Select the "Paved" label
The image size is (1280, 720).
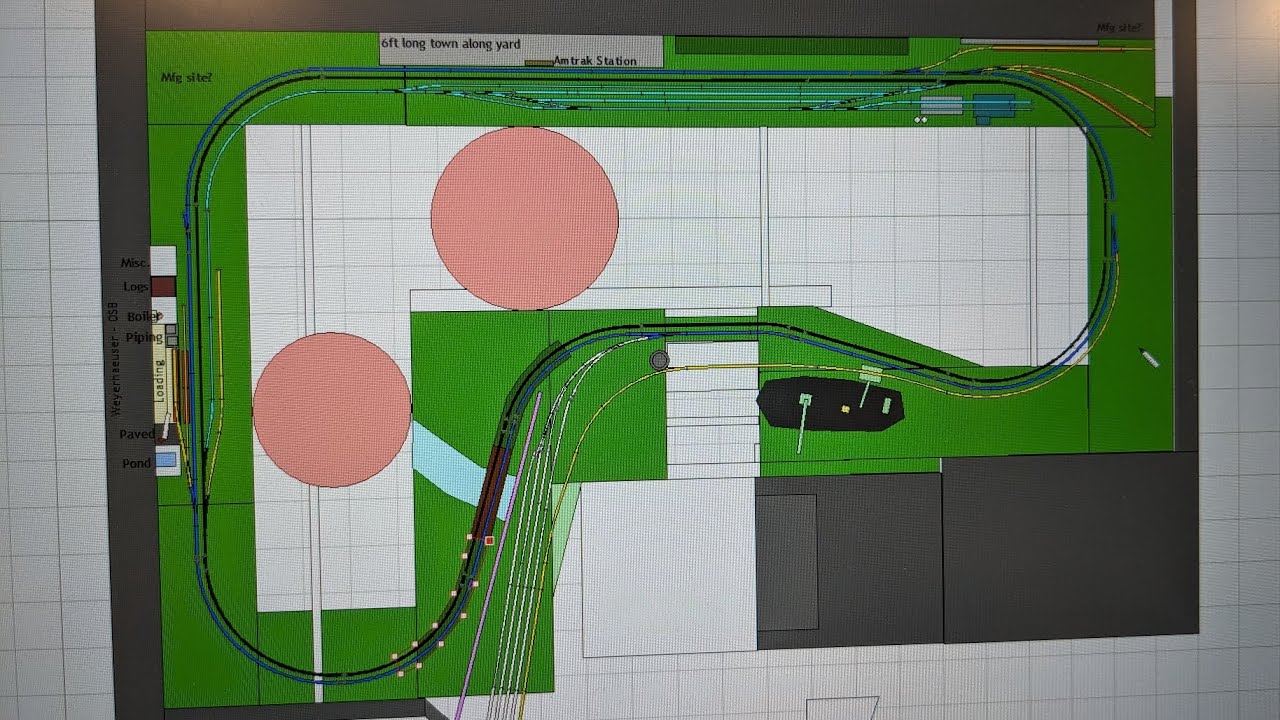tap(137, 435)
